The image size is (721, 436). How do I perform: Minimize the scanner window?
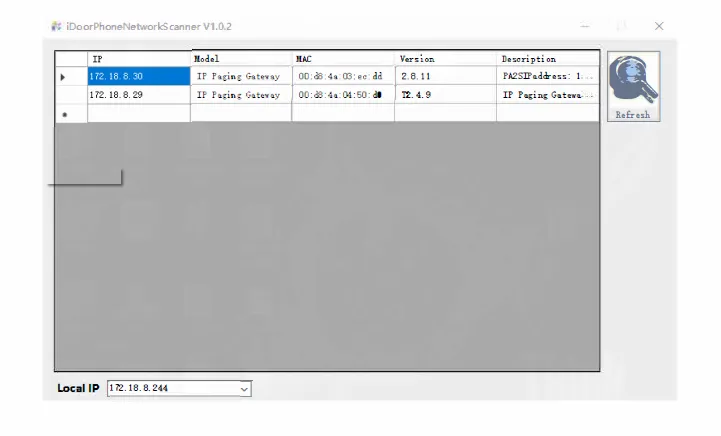click(x=585, y=26)
